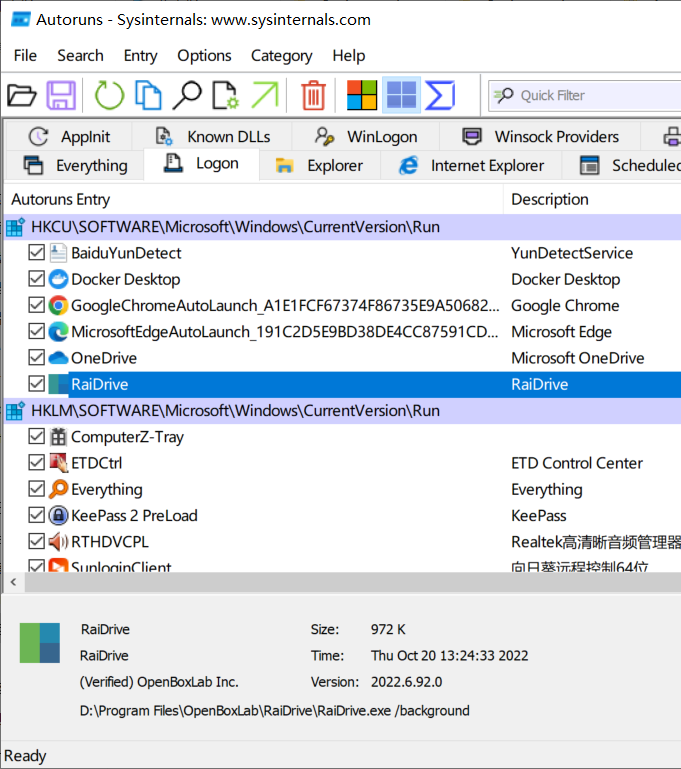Switch to the Internet Explorer tab
The image size is (681, 769).
(471, 166)
